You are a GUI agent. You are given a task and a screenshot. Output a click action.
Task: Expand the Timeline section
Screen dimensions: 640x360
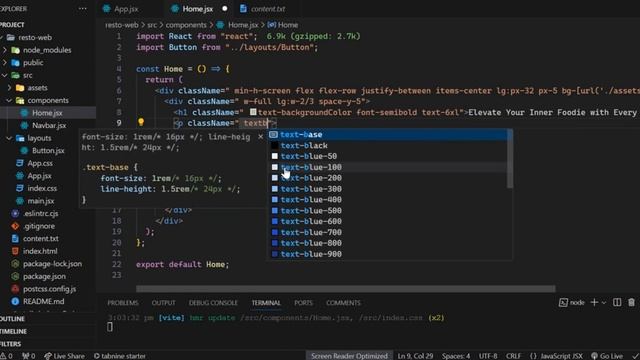pyautogui.click(x=13, y=331)
